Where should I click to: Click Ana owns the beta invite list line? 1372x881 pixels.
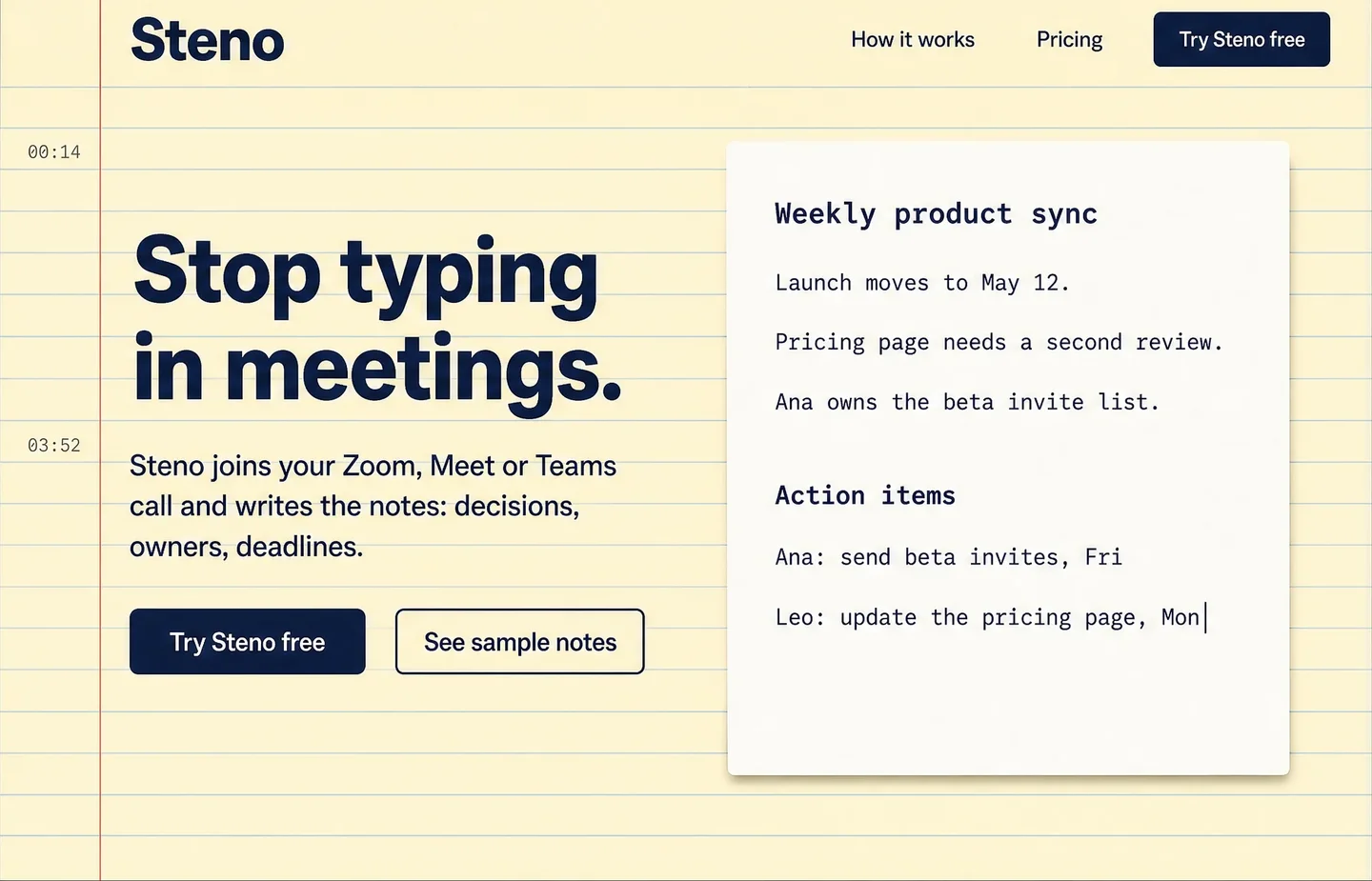[x=967, y=402]
